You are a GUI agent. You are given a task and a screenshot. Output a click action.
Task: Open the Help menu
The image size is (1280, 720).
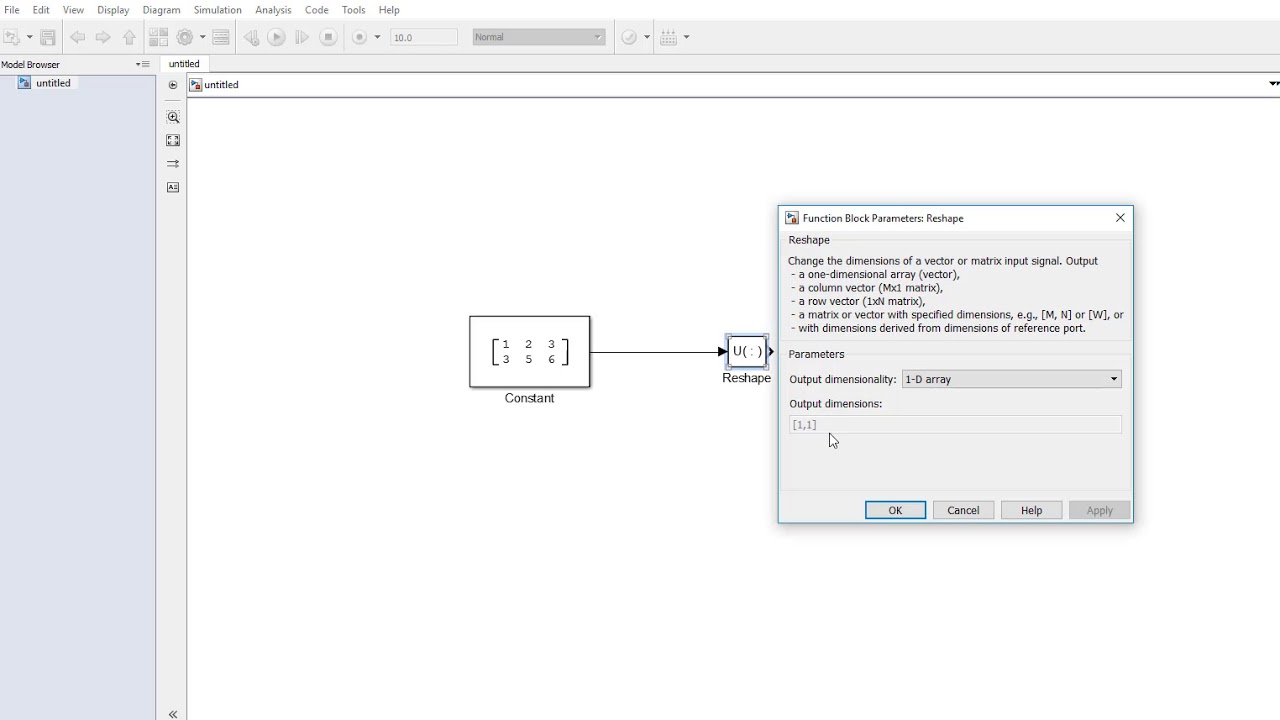tap(389, 10)
